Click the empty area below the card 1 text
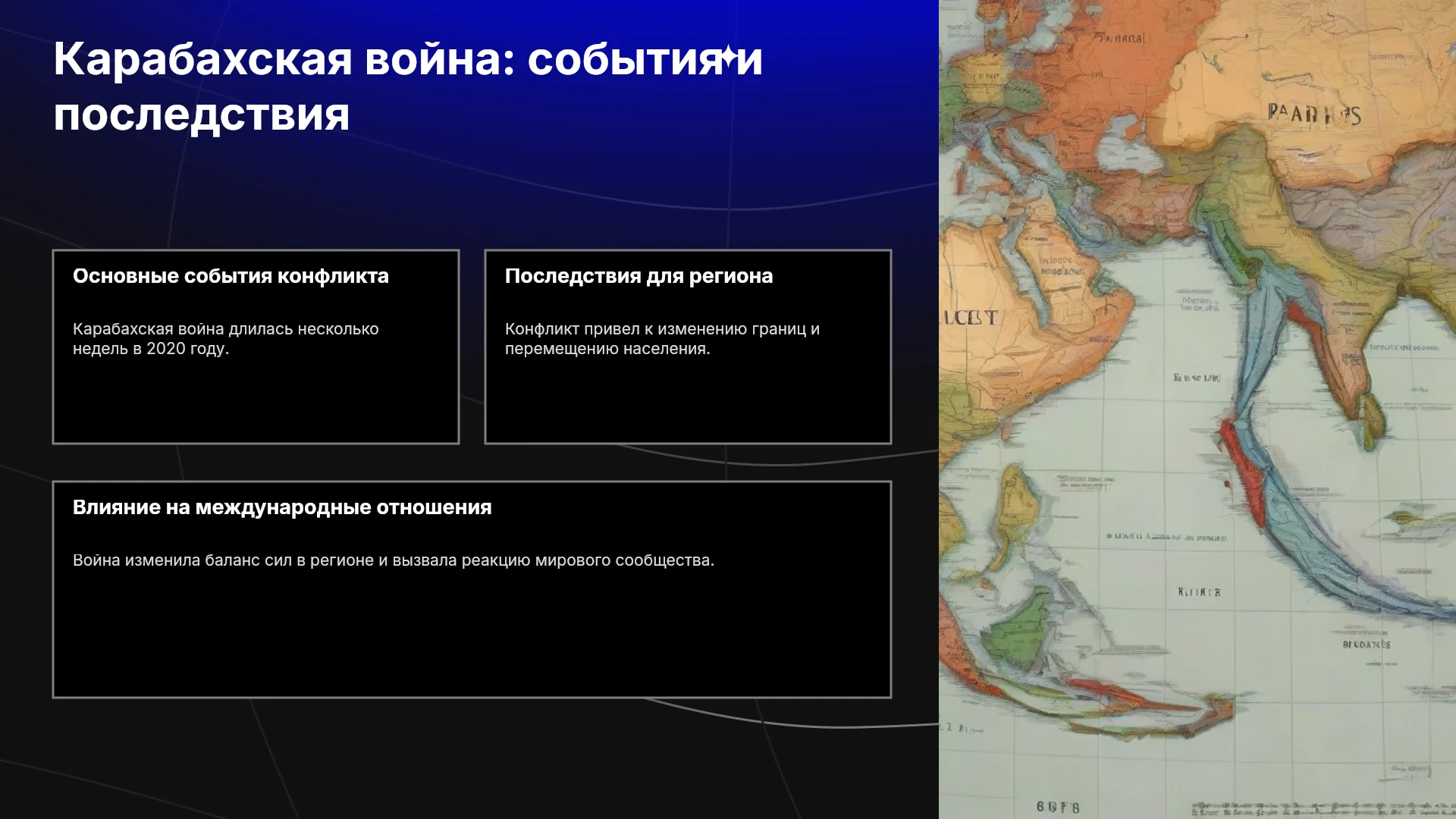This screenshot has height=819, width=1456. [x=256, y=400]
